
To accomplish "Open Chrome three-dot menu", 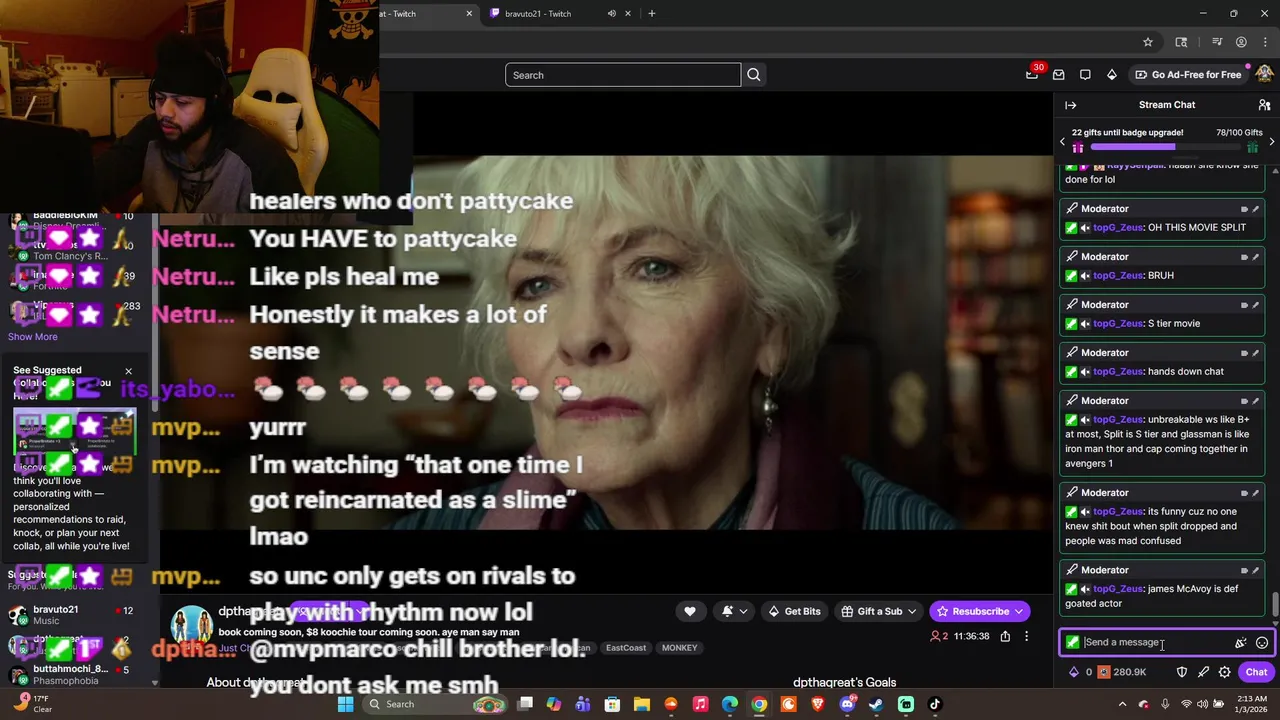I will (x=1265, y=42).
